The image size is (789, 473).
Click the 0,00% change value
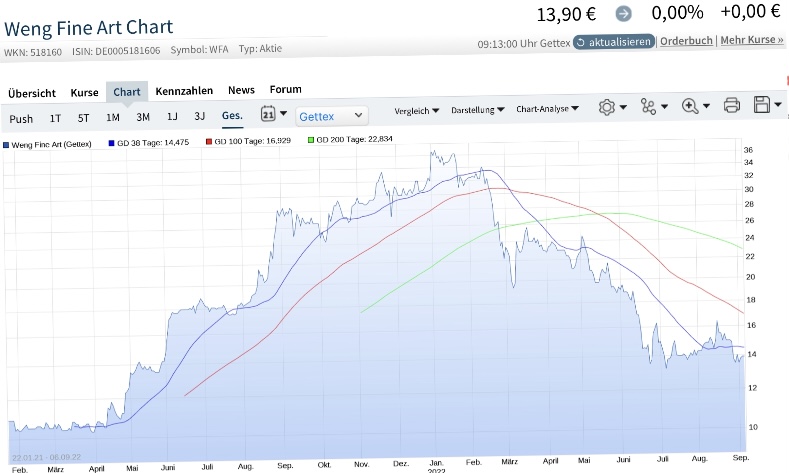coord(677,13)
